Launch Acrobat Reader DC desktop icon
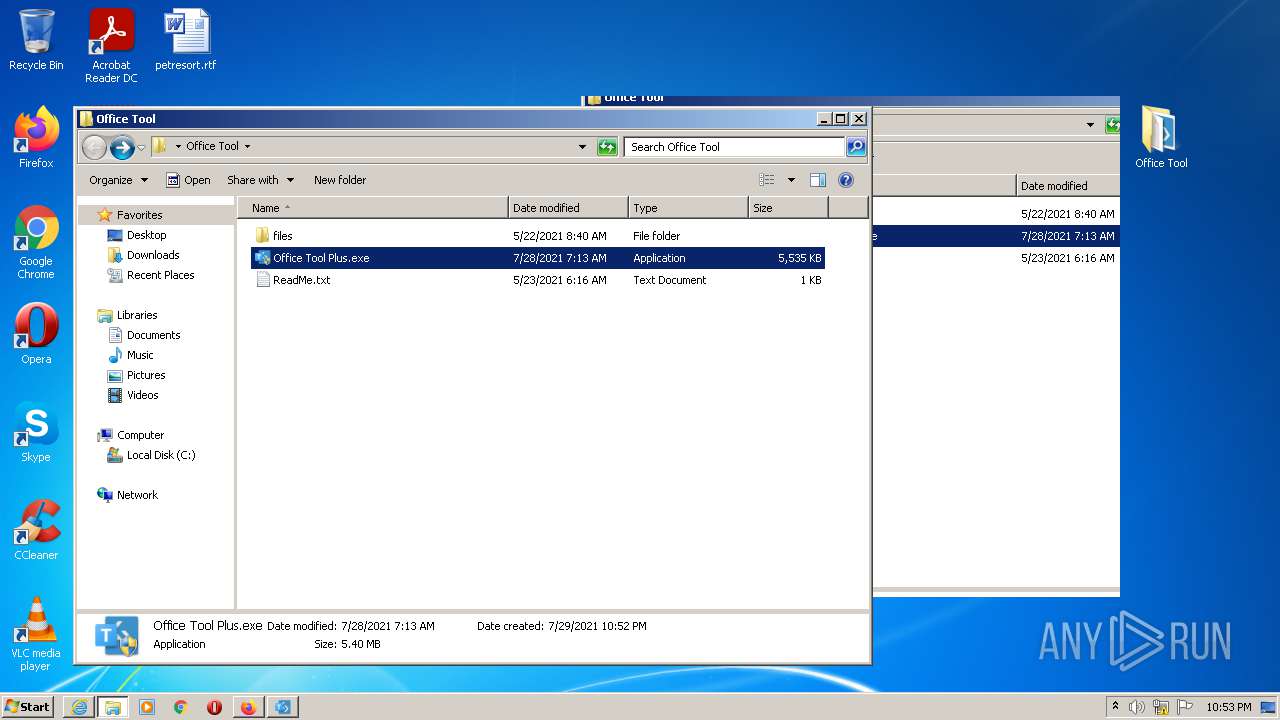The height and width of the screenshot is (720, 1280). pyautogui.click(x=111, y=46)
